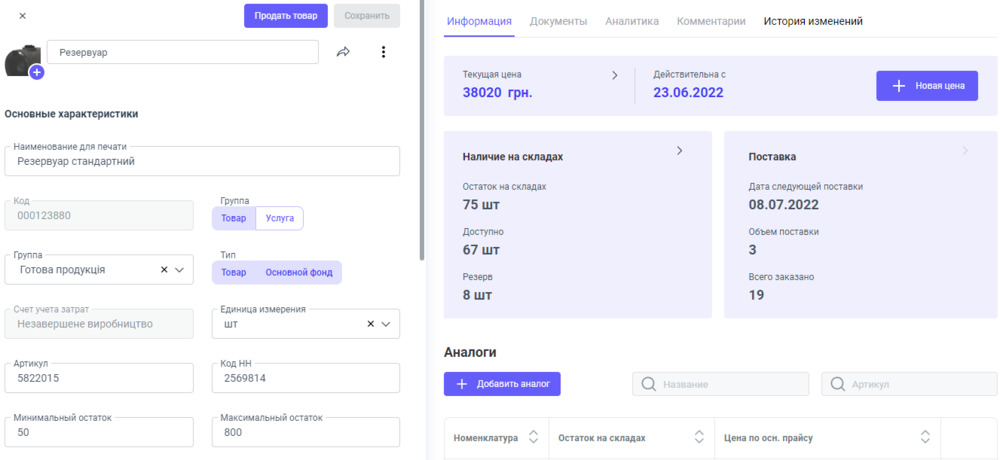Select Товар in the Тип toggle

[x=233, y=272]
